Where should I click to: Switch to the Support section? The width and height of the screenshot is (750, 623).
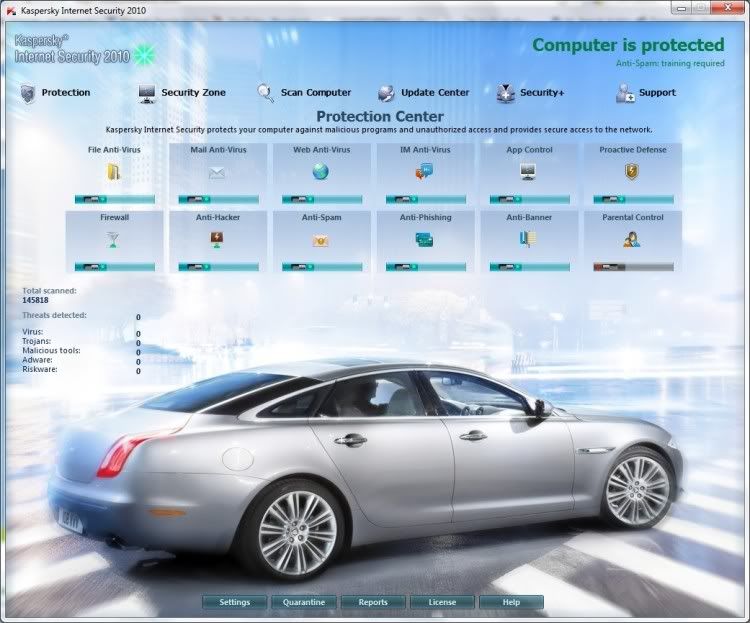click(x=657, y=93)
